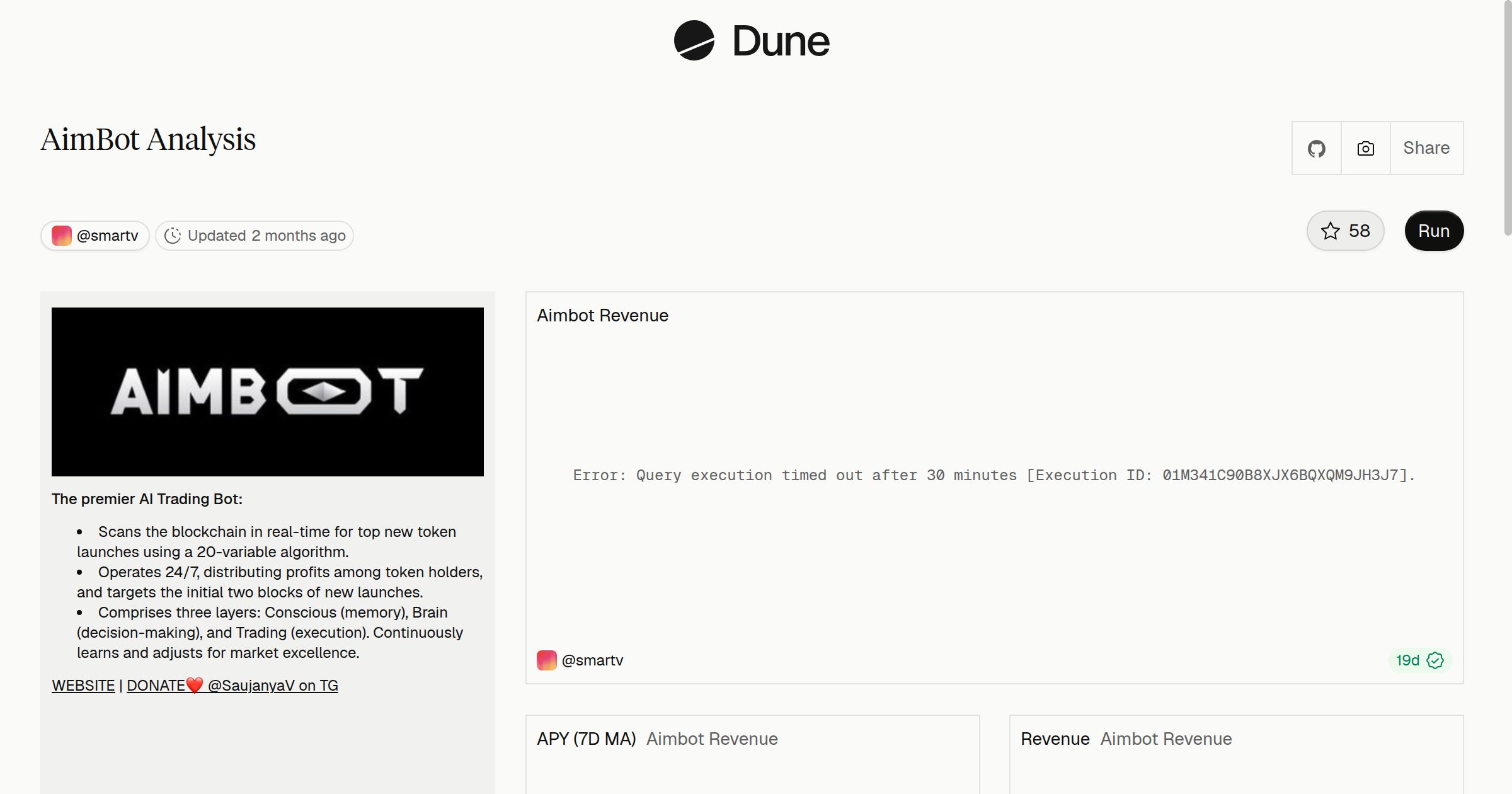Open the Revenue panel title
Screen dimensions: 1512x794
(1055, 739)
